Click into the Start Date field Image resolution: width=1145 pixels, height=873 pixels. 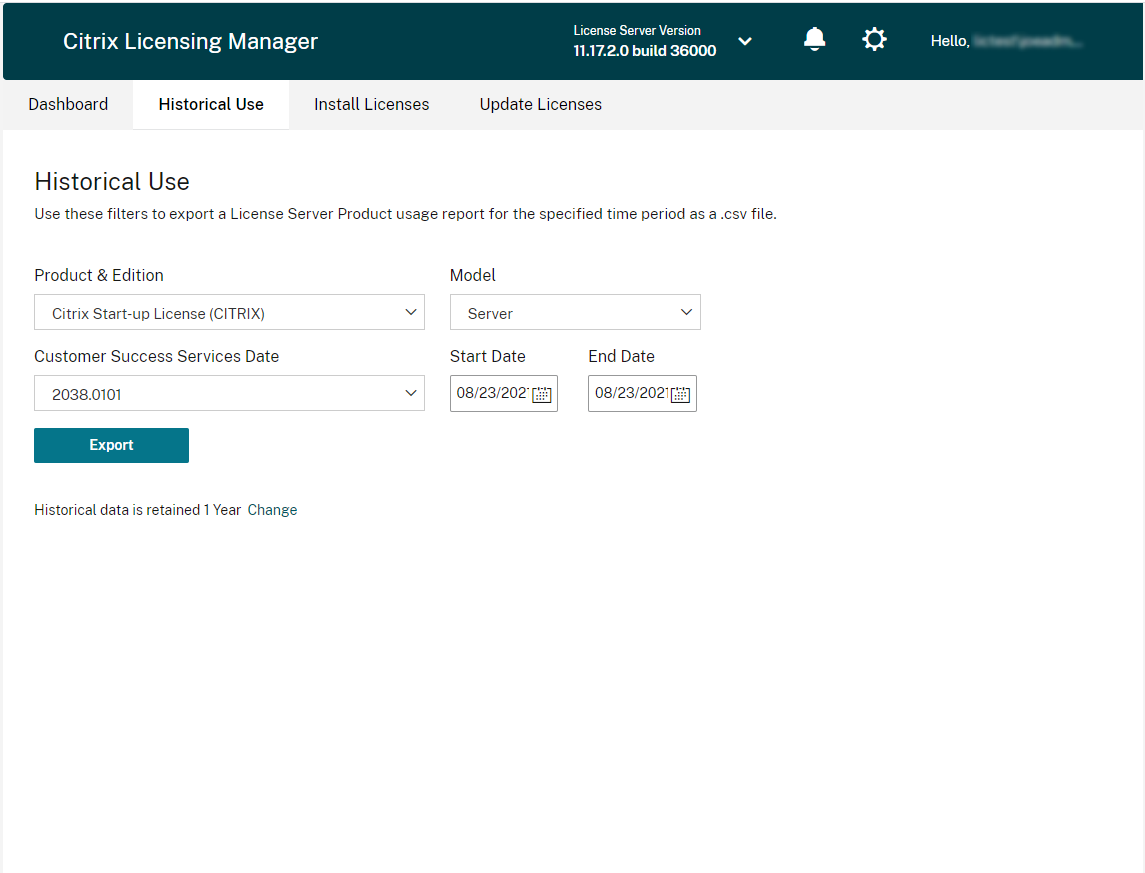pos(491,394)
